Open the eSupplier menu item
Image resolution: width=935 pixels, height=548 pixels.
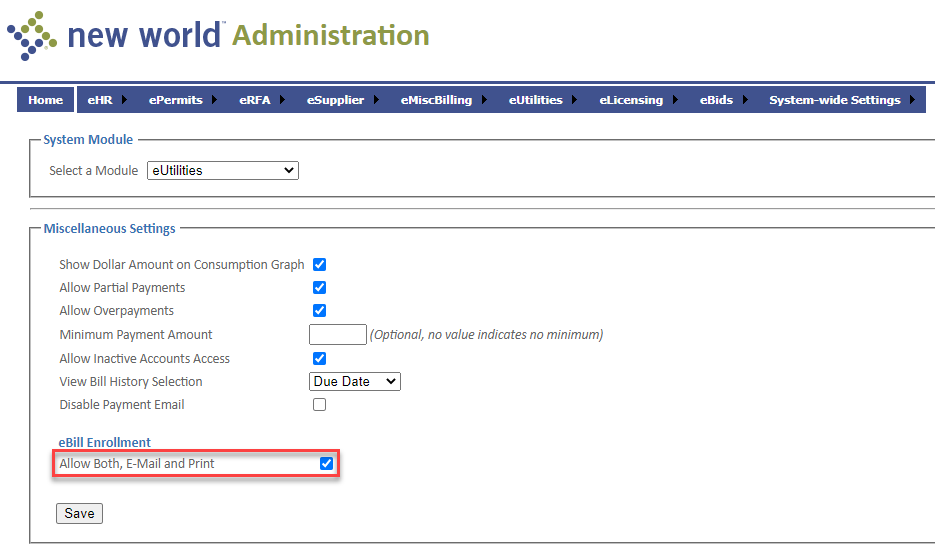335,100
